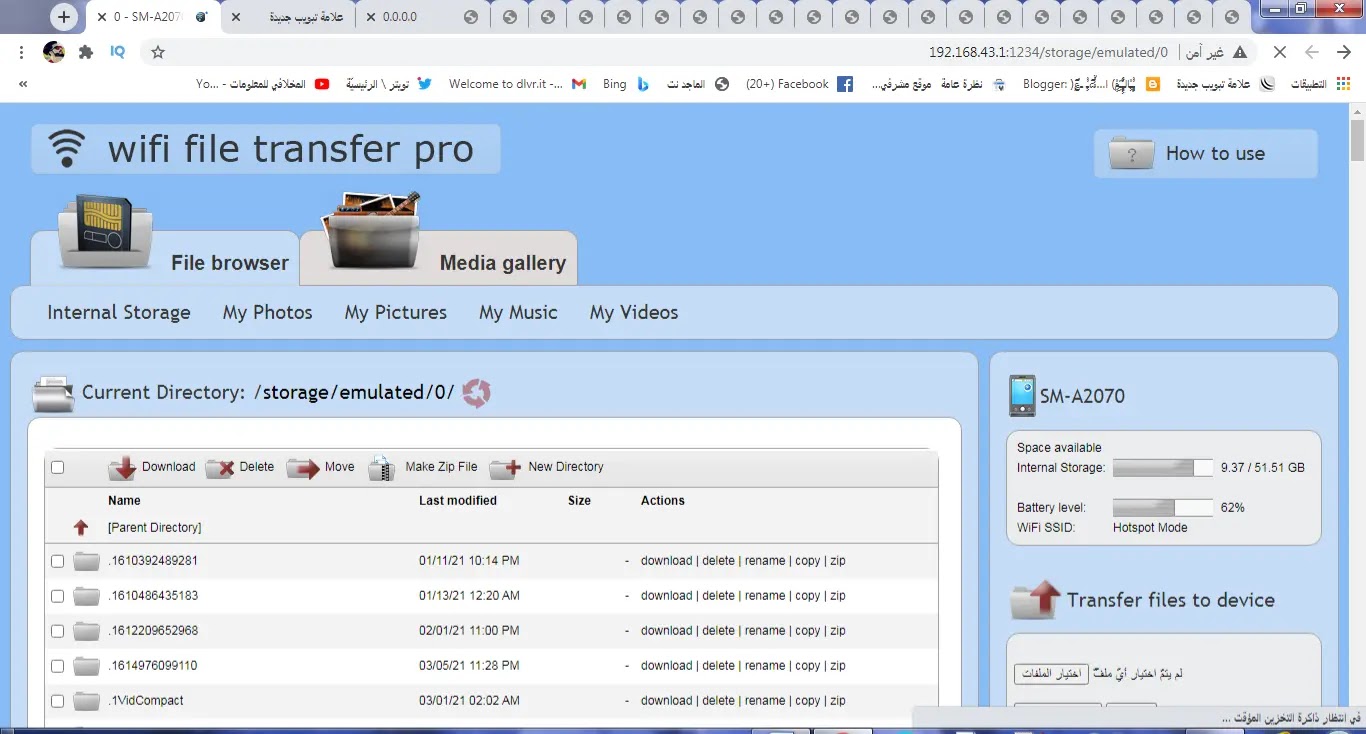Image resolution: width=1366 pixels, height=734 pixels.
Task: Check the box for .1612209652968
Action: [57, 631]
